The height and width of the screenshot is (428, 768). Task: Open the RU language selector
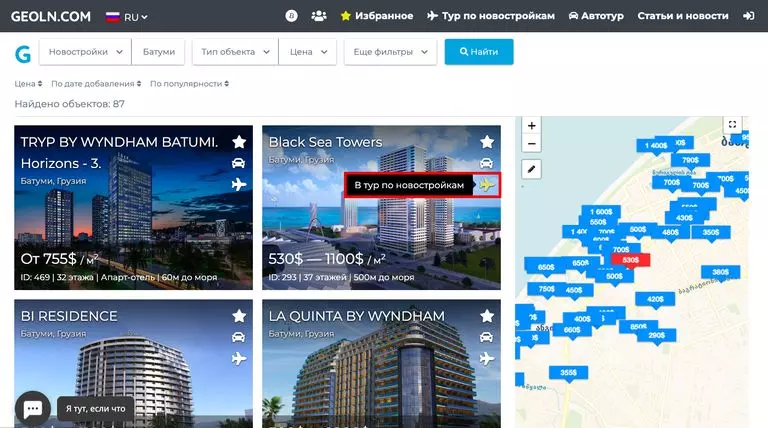point(126,17)
